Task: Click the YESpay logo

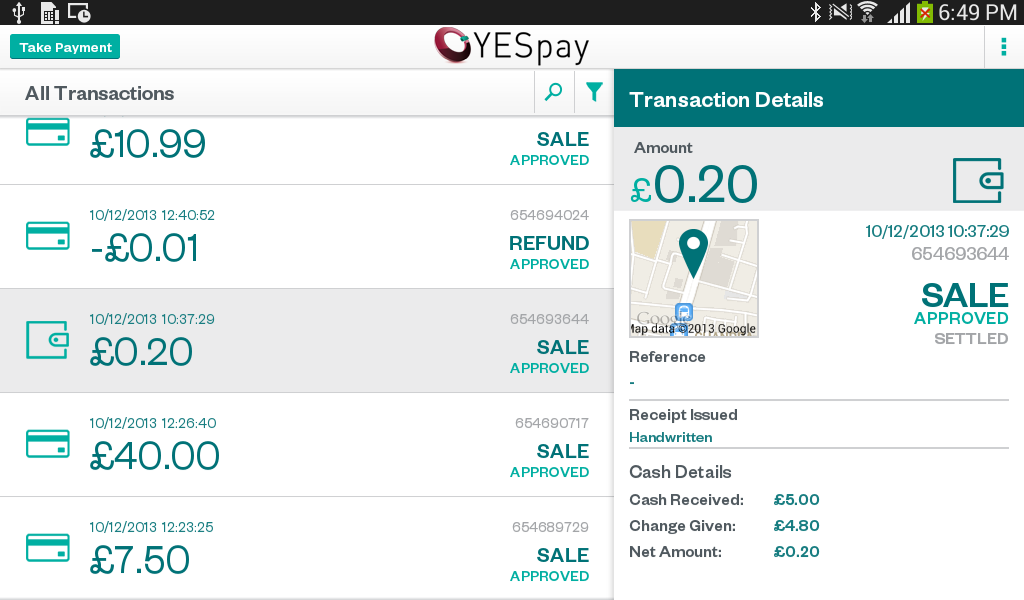Action: tap(511, 46)
